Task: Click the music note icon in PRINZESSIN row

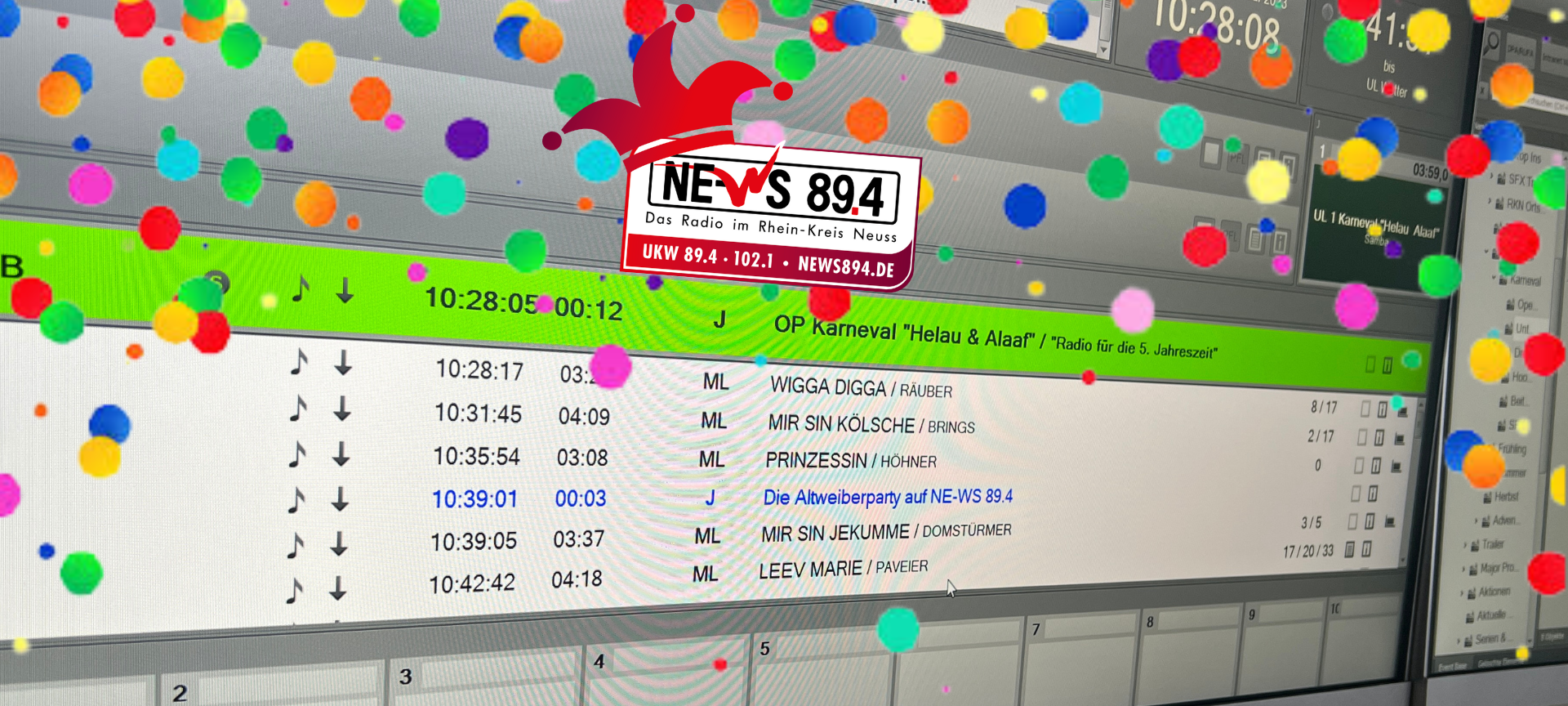Action: tap(297, 453)
